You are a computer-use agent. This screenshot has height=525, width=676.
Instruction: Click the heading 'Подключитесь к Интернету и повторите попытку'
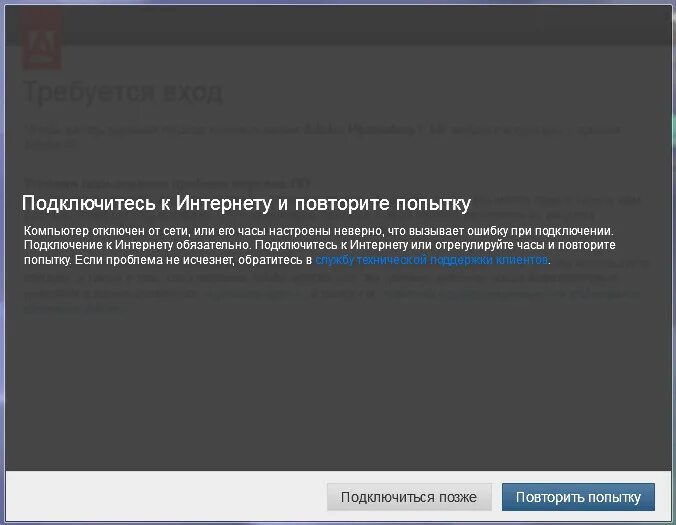[246, 203]
